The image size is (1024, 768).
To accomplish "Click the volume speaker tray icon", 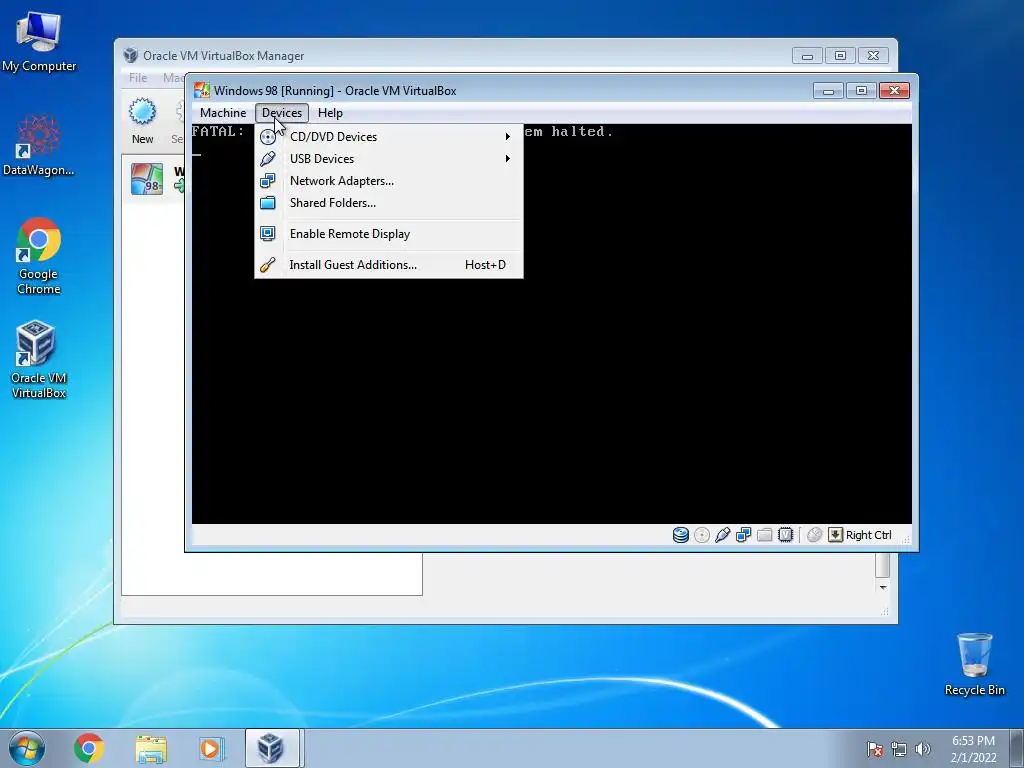I will (923, 749).
